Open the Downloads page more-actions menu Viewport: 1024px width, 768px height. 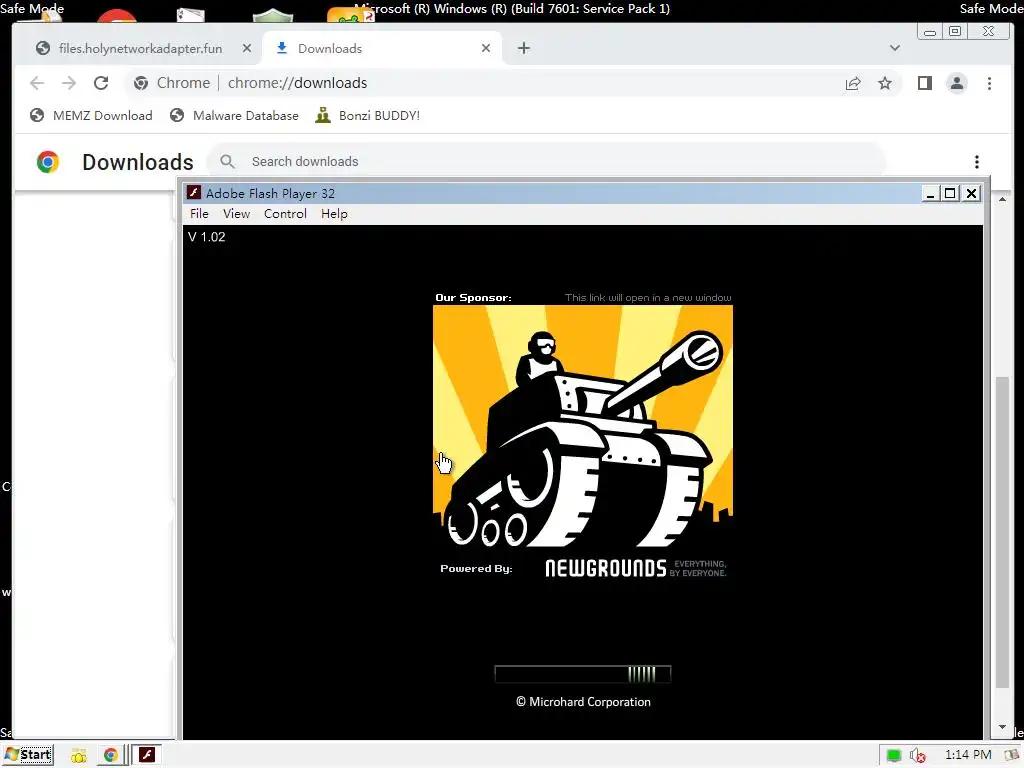click(x=976, y=161)
